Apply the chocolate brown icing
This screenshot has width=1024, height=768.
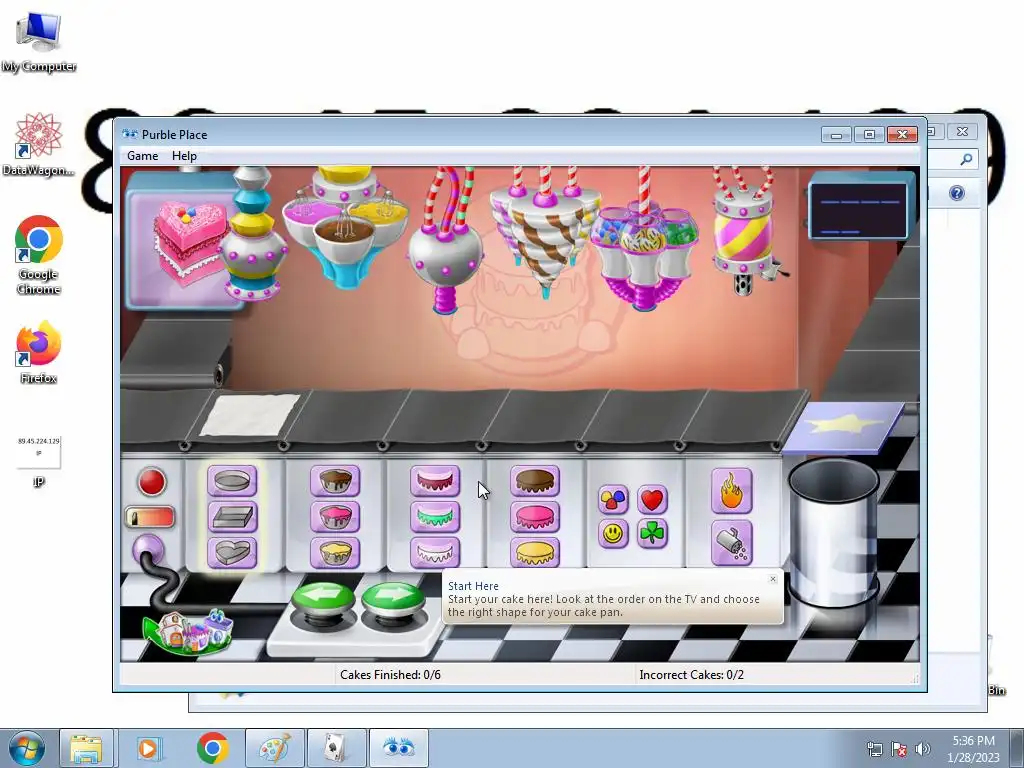click(x=535, y=482)
